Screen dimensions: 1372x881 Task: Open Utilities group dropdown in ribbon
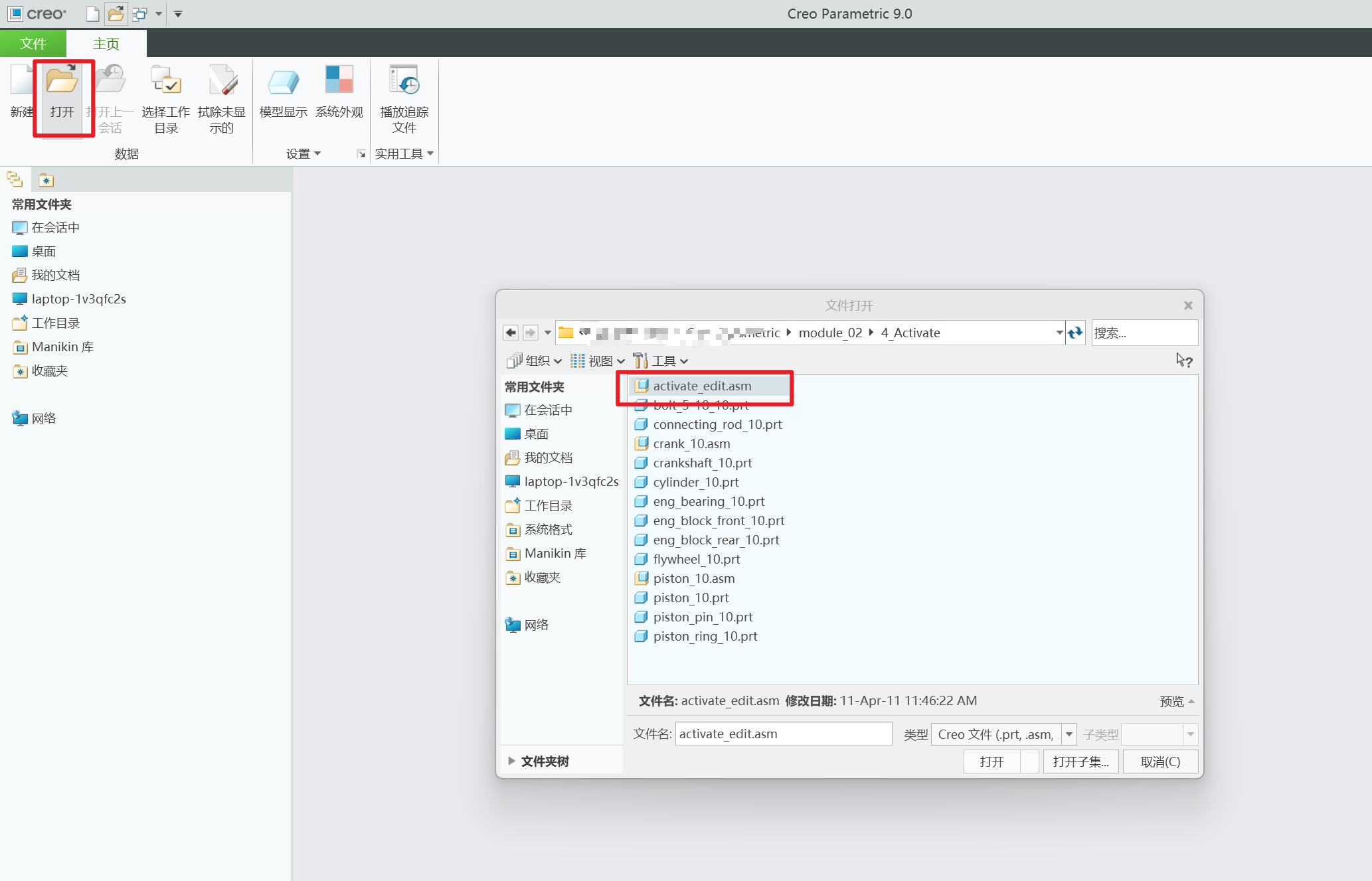tap(404, 154)
